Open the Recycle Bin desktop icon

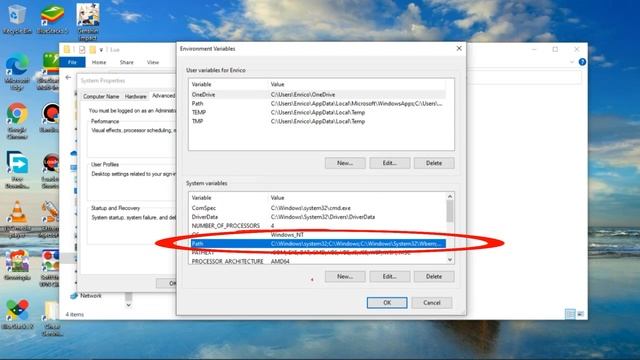pos(17,18)
